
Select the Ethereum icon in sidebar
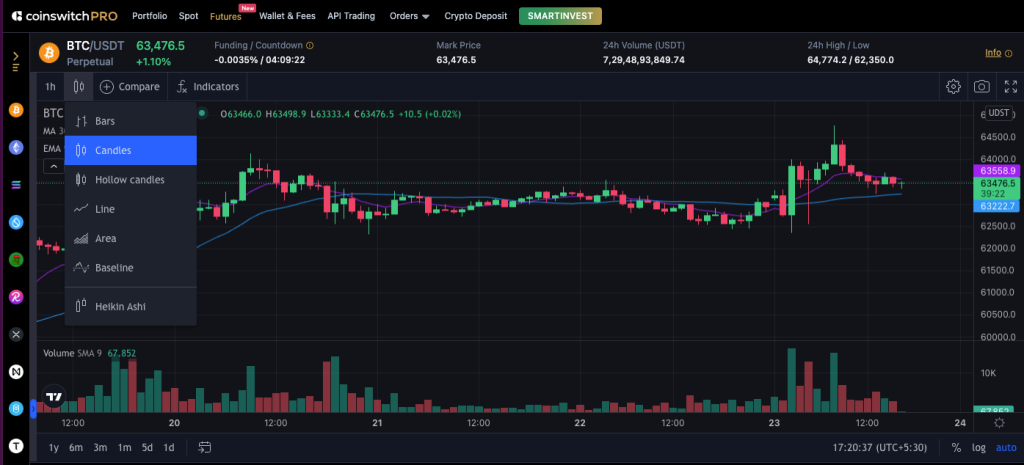16,147
